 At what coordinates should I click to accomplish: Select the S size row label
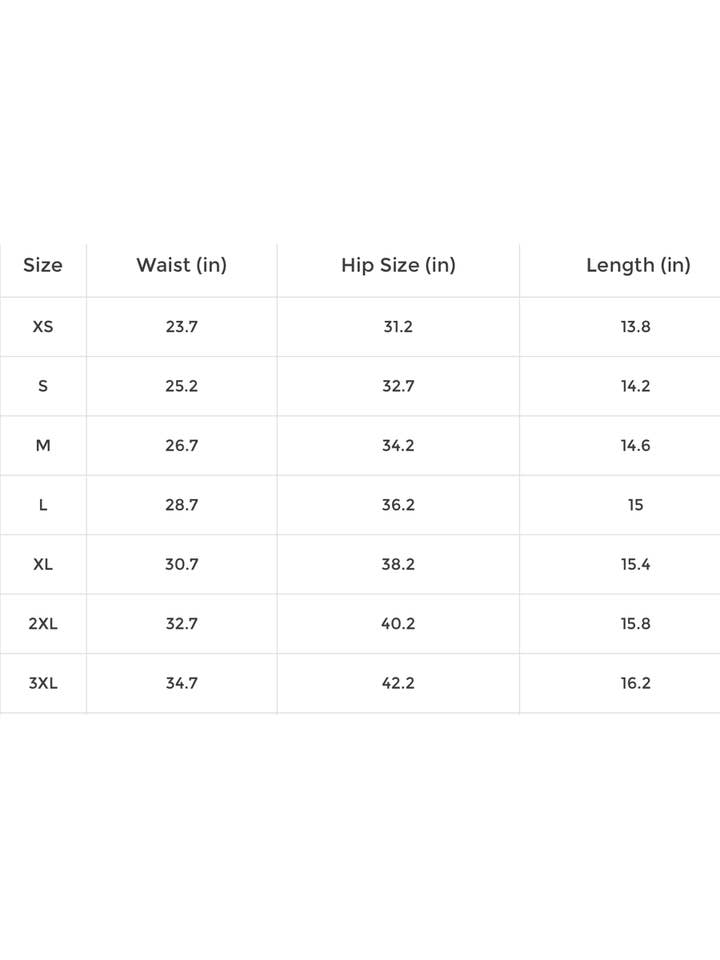(43, 386)
